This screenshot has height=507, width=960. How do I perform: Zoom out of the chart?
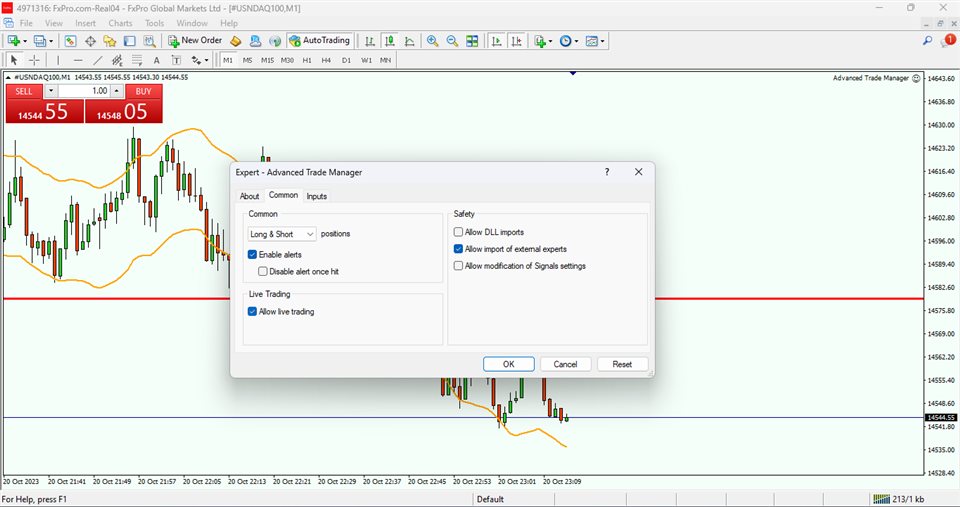click(x=452, y=41)
